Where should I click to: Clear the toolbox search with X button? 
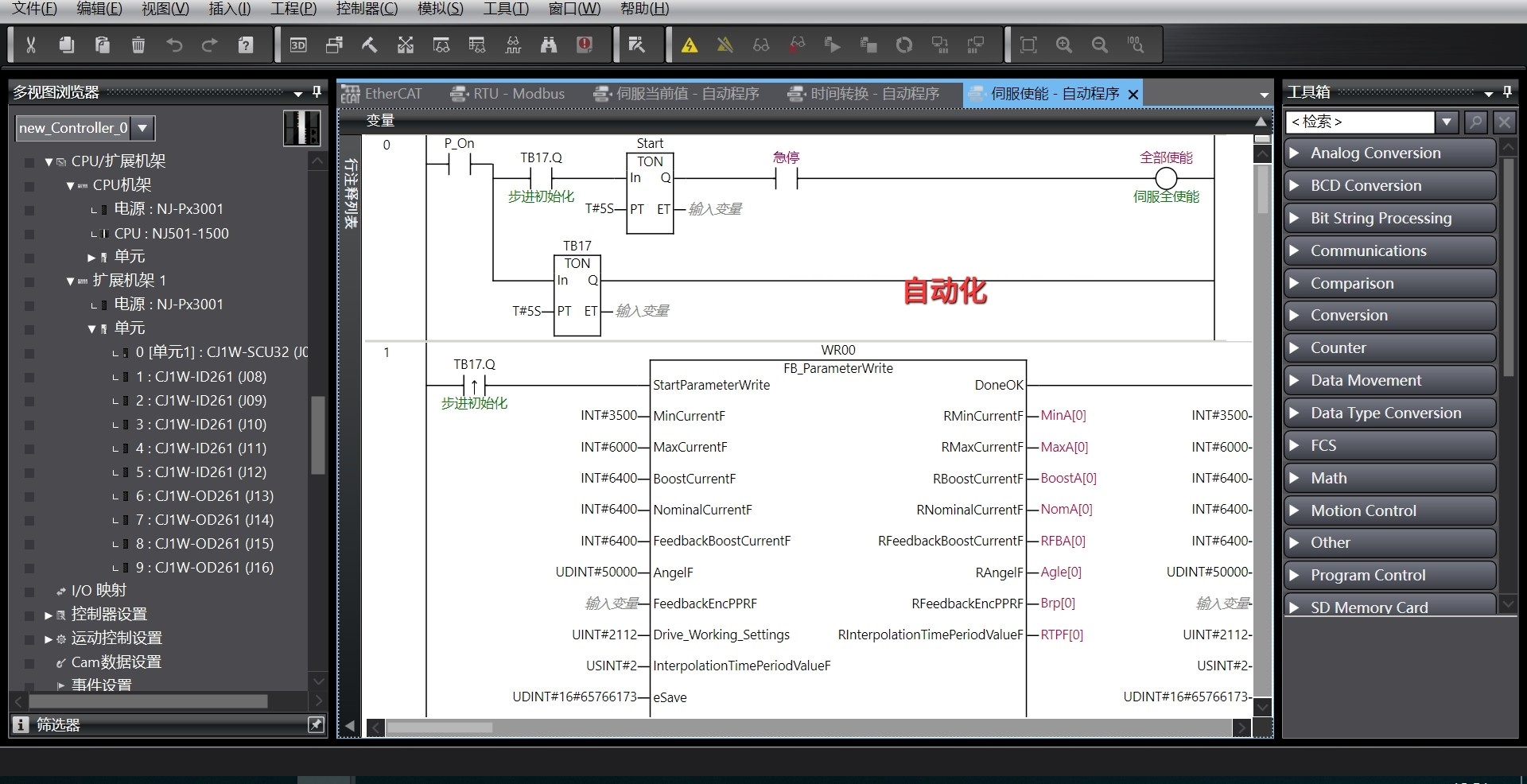click(1504, 122)
